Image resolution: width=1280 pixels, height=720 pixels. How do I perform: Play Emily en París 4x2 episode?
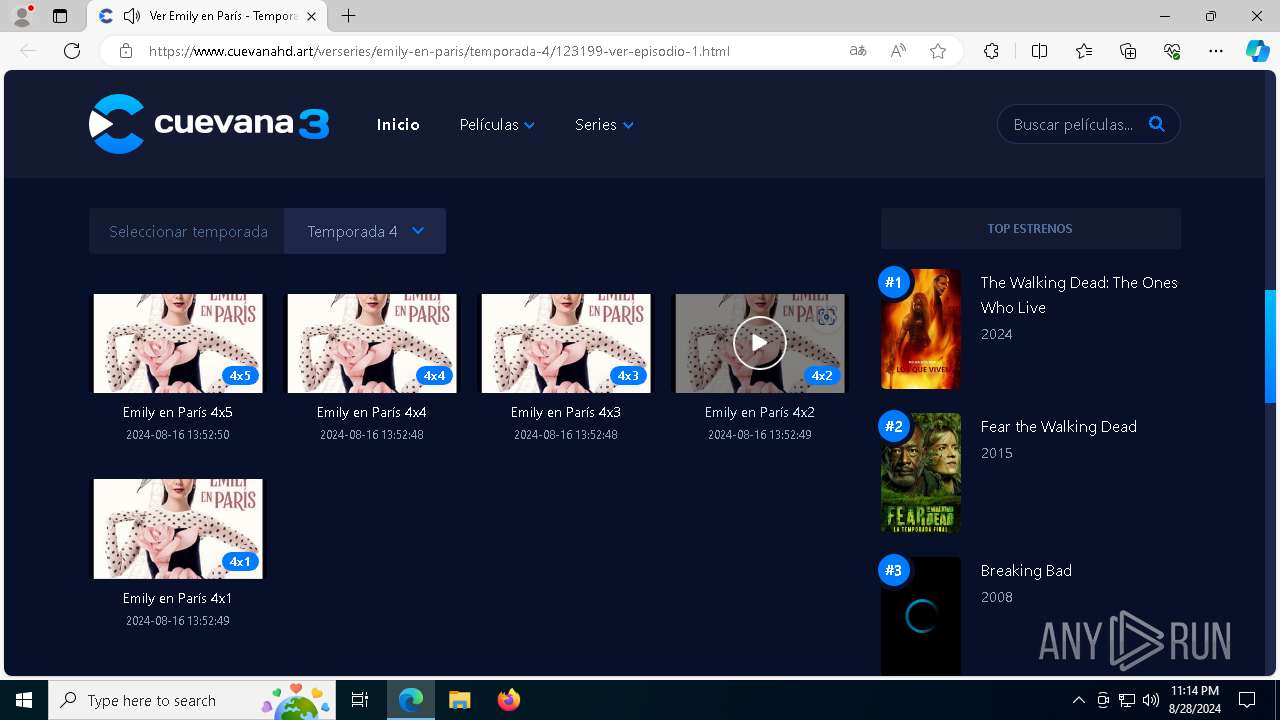(x=760, y=343)
